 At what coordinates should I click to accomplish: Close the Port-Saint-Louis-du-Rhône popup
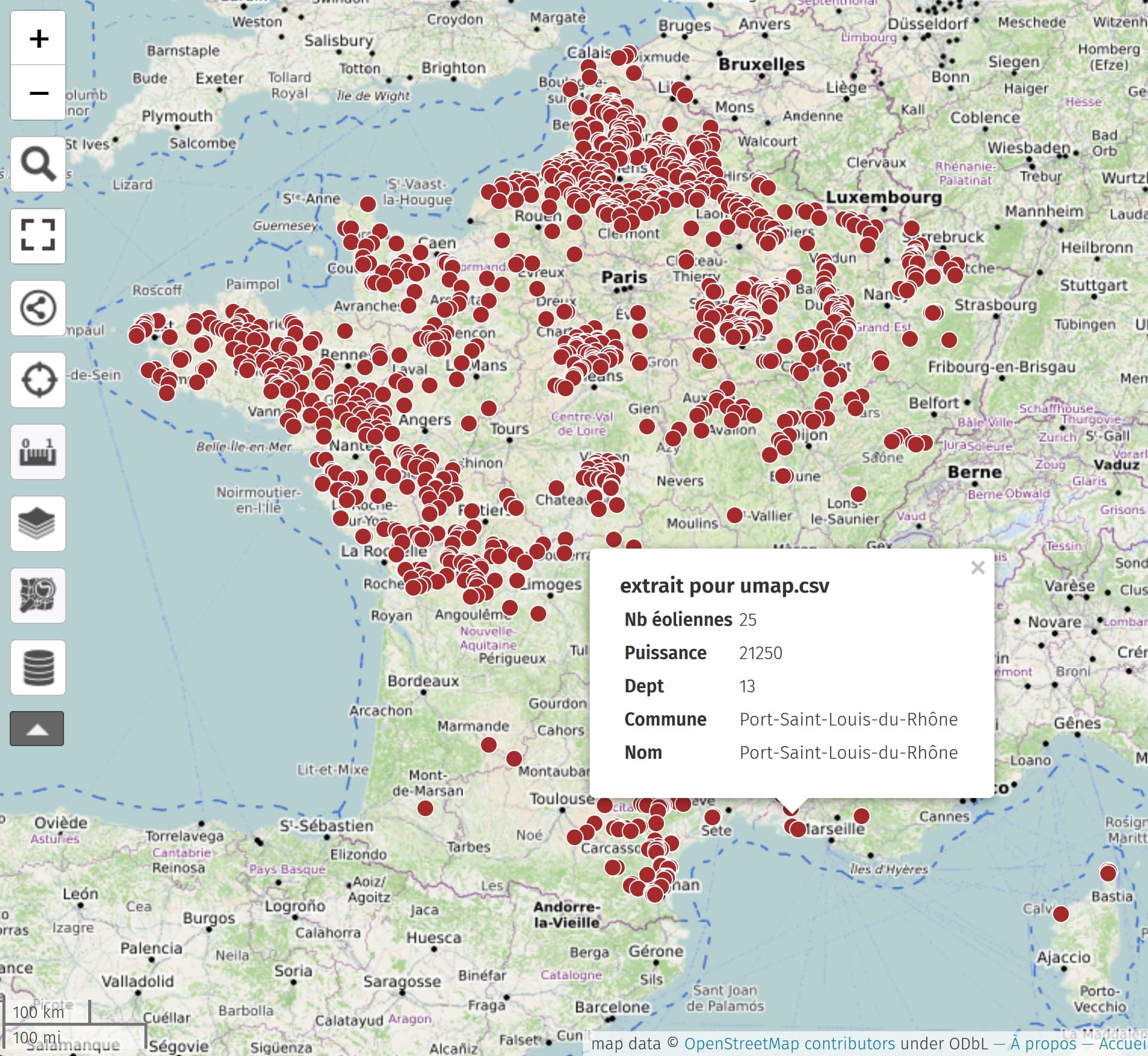(x=978, y=568)
